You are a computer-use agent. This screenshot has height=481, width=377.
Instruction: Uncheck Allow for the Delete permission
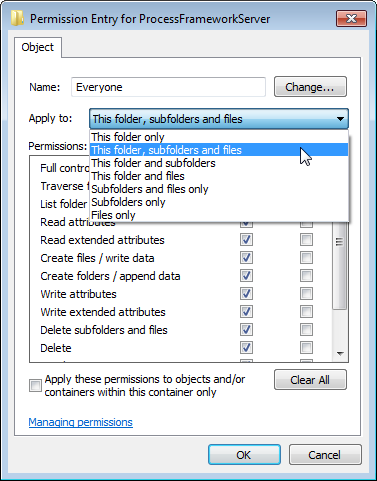coord(246,348)
